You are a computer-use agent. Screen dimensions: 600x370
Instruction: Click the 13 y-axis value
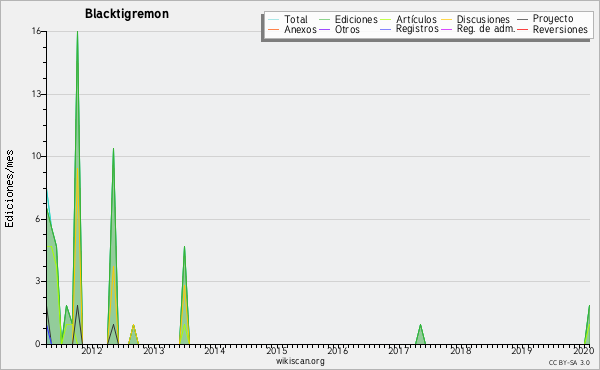[x=36, y=94]
